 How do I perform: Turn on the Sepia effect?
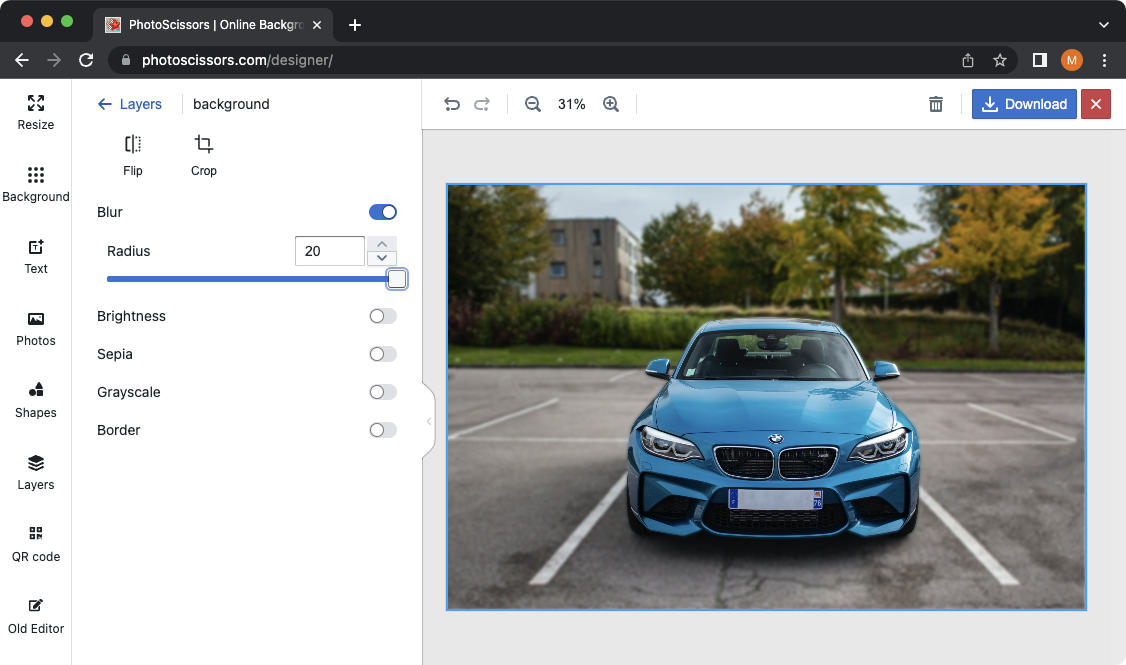coord(381,354)
